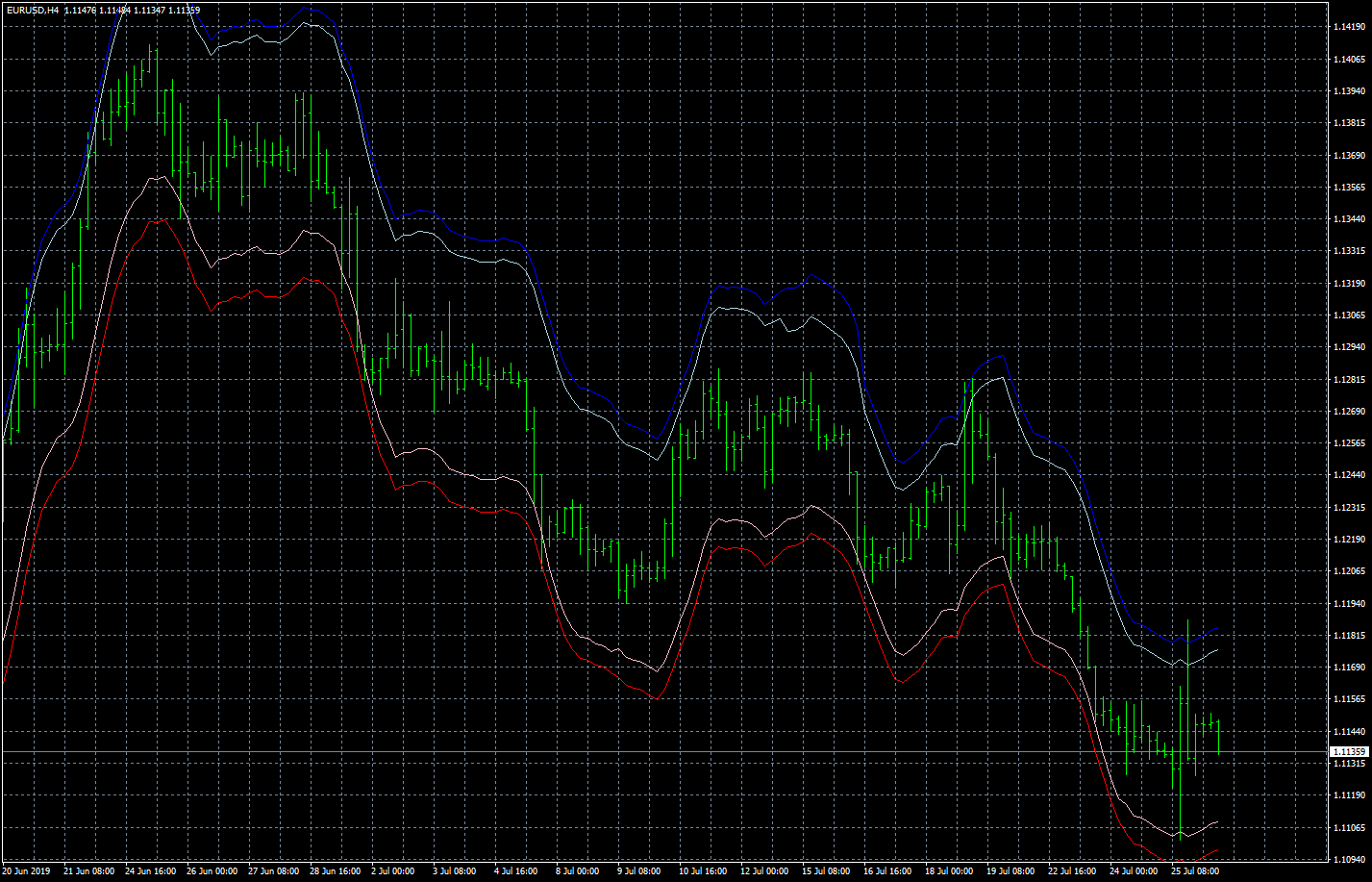
Task: Select the 1.12940 price scale value
Action: click(x=1348, y=347)
